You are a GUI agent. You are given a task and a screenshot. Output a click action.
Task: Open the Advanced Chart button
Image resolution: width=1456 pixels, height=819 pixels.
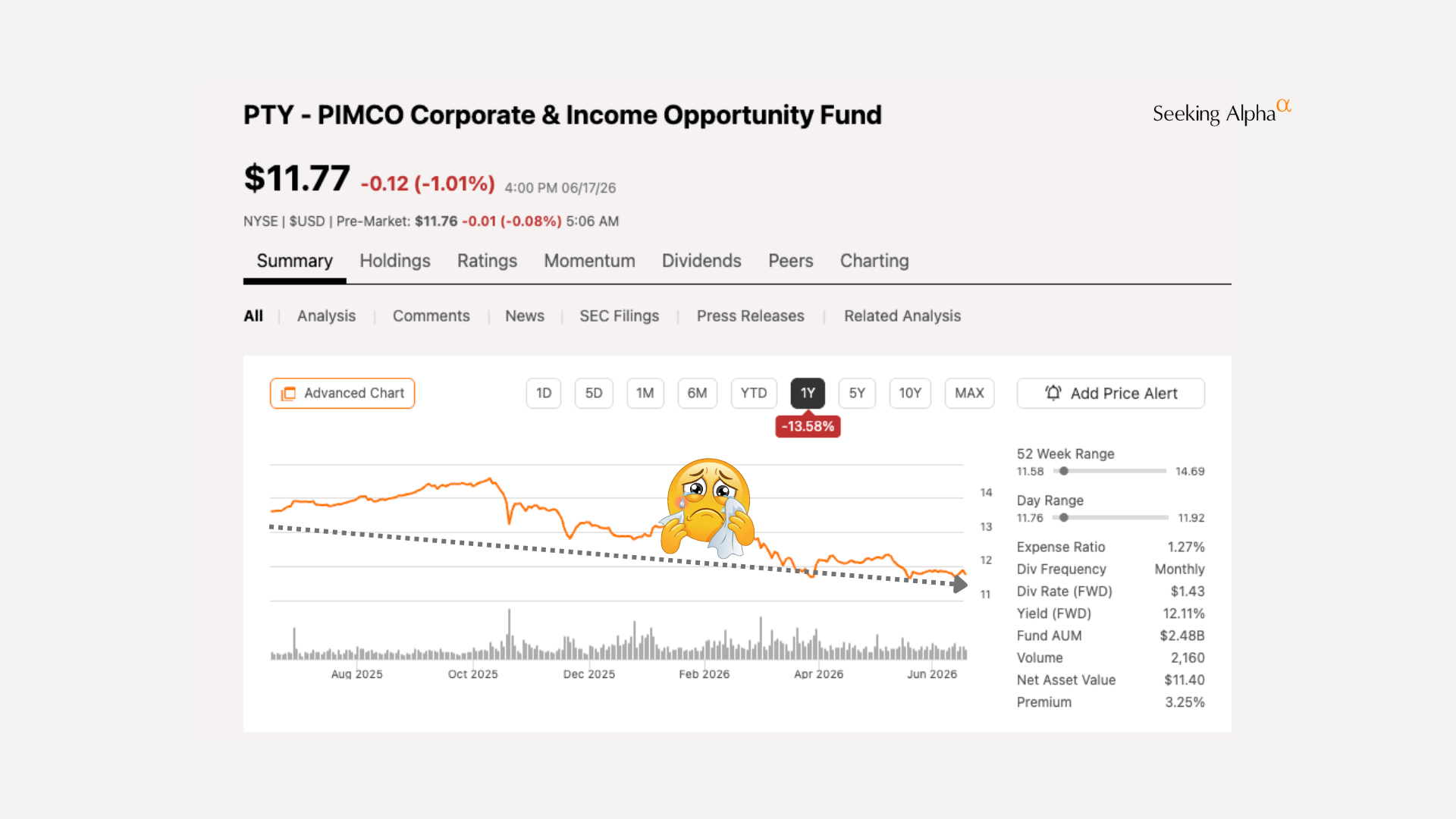tap(342, 393)
